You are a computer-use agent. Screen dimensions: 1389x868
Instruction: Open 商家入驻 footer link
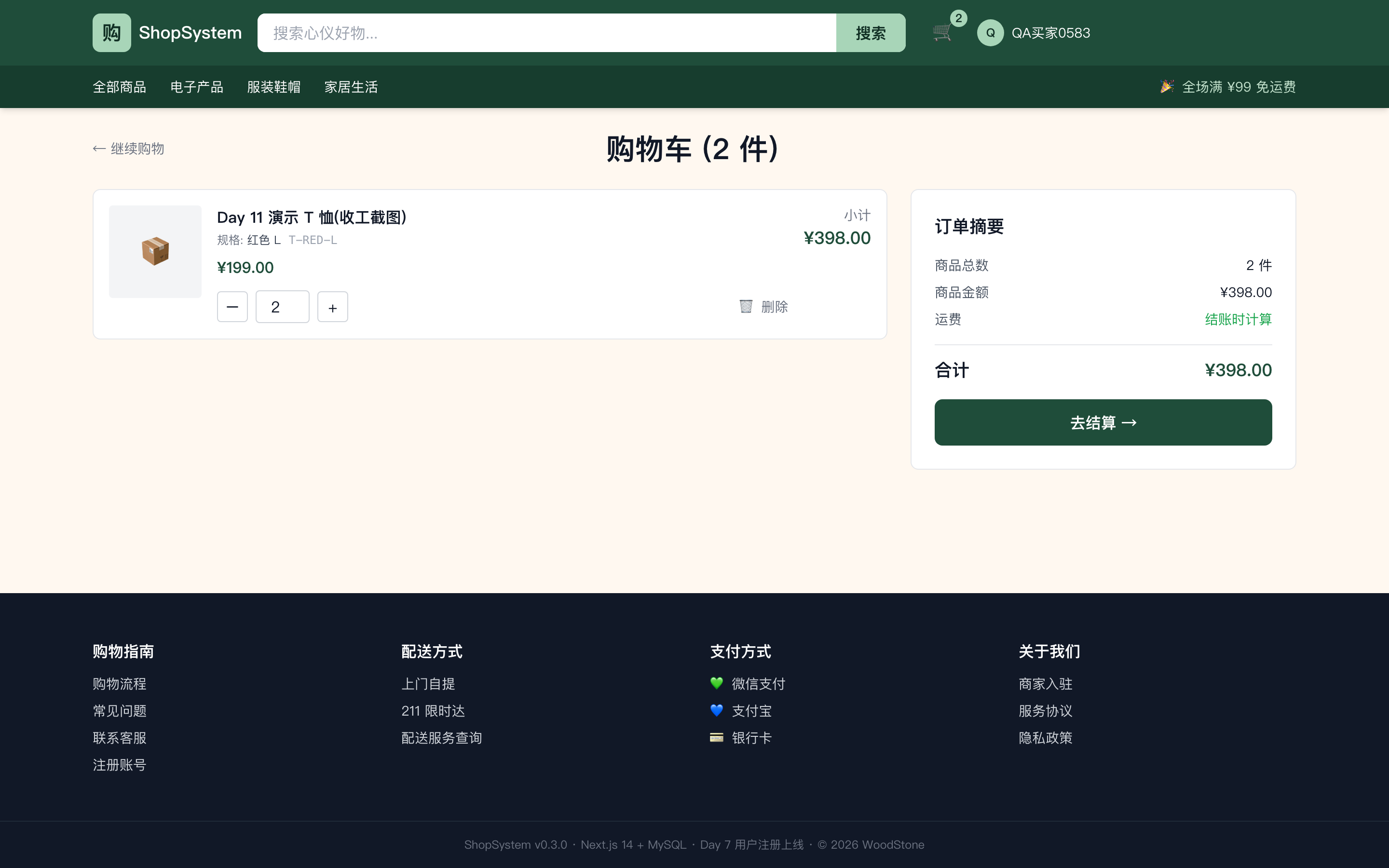(1045, 684)
